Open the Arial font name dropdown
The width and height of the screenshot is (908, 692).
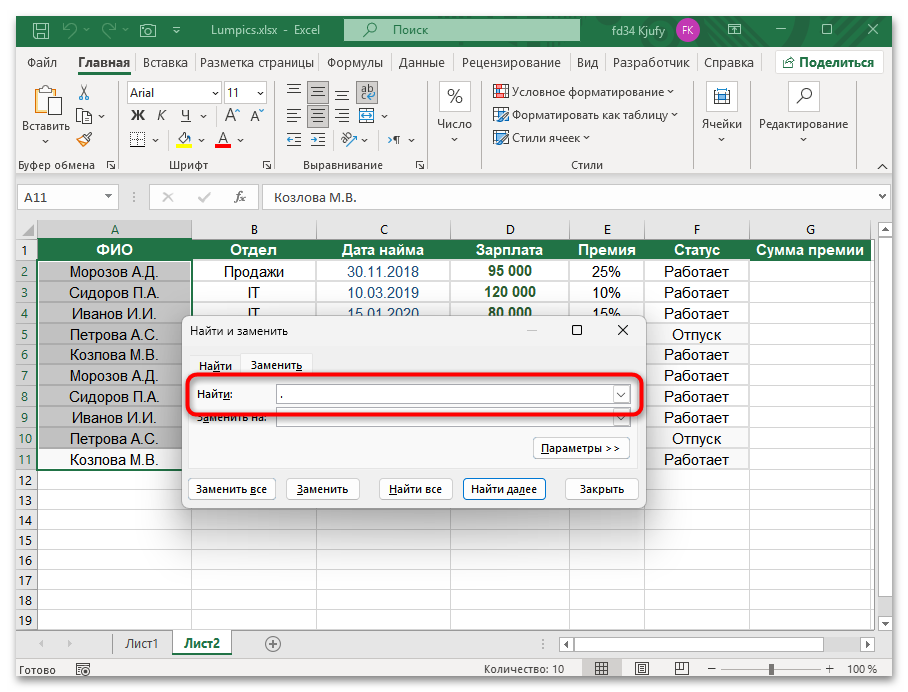[215, 93]
